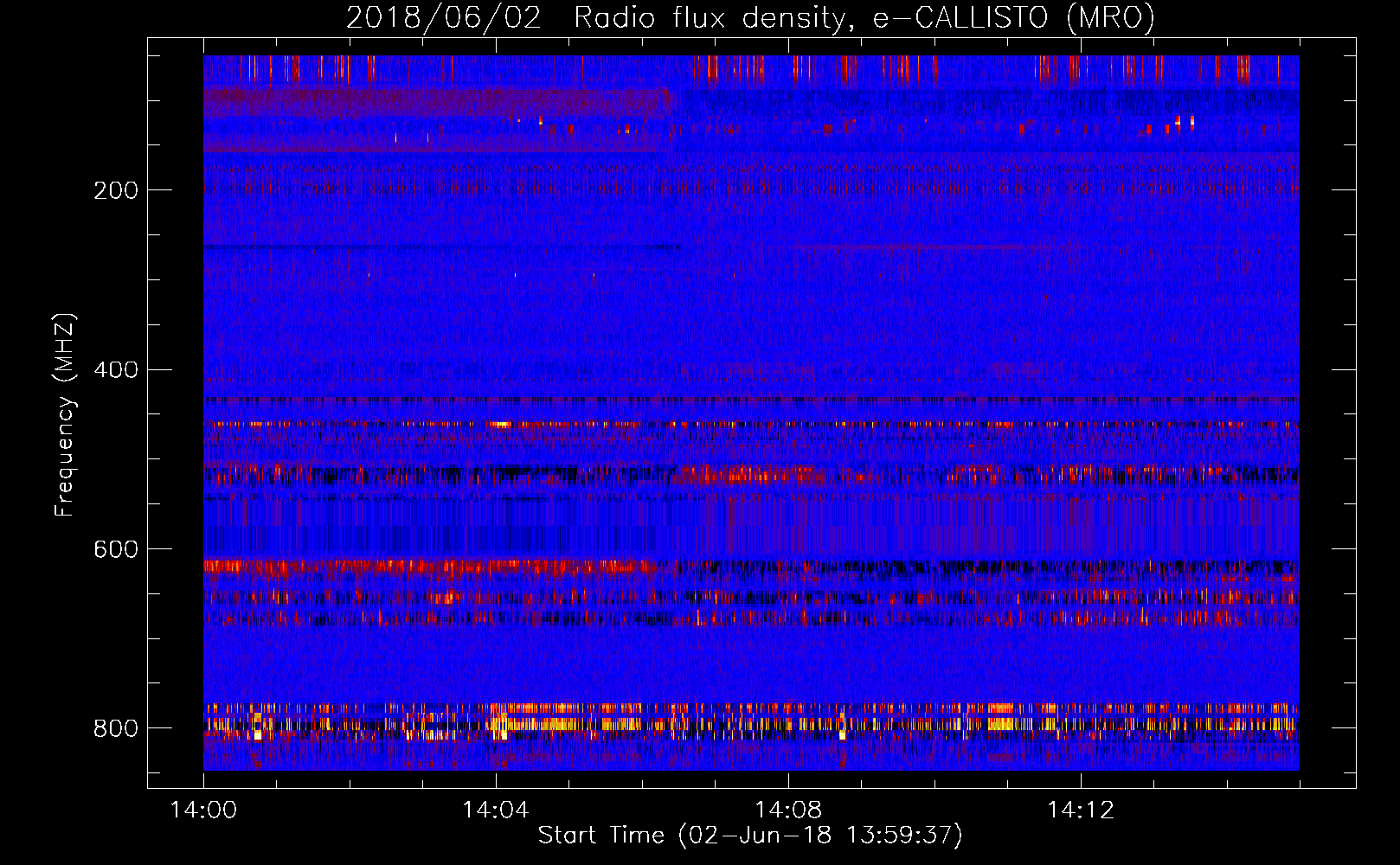
Task: Select the 'Frequency (MHZ)' y-axis label
Action: [65, 415]
